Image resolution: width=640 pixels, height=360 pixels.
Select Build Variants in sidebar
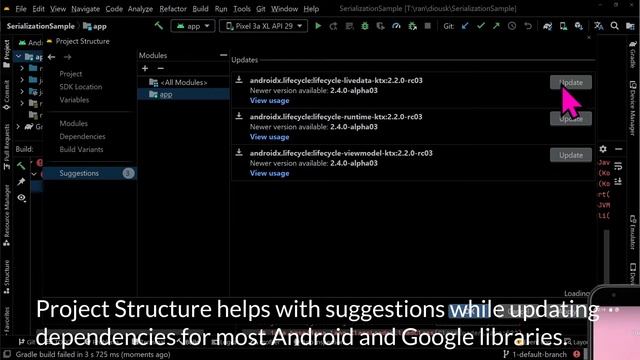coord(81,149)
